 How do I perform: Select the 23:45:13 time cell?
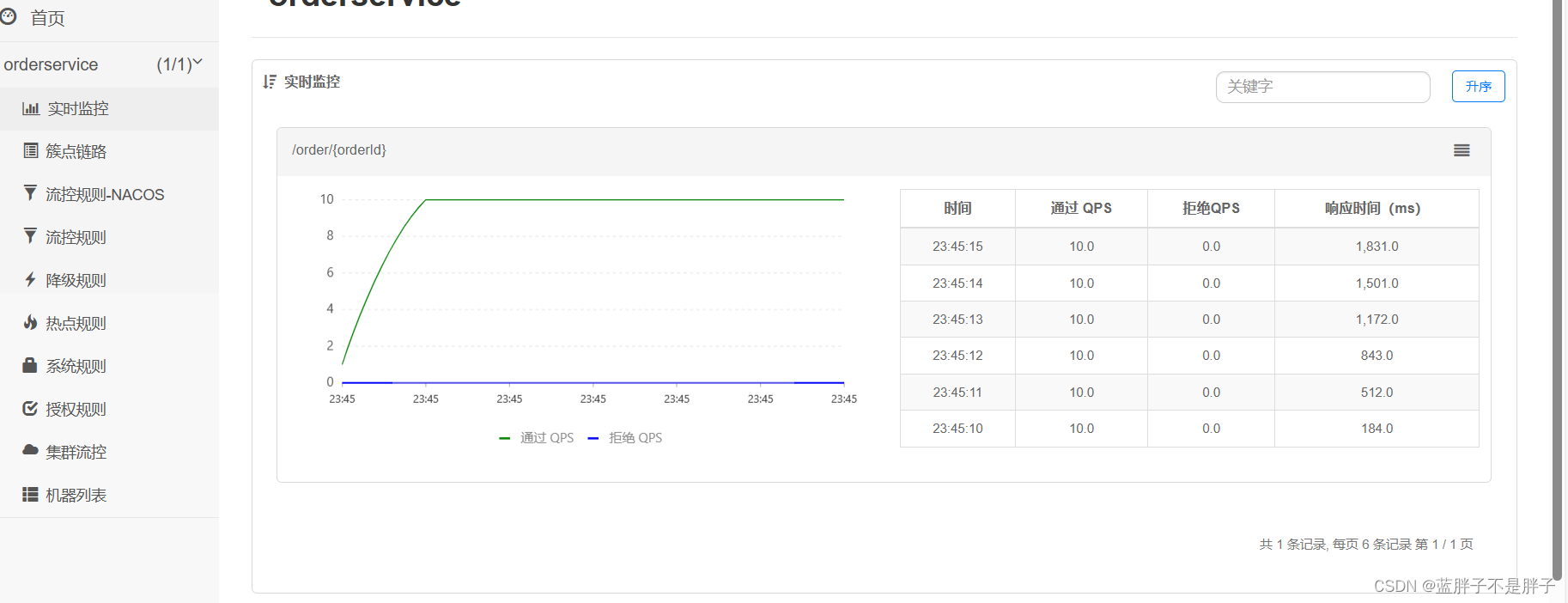[x=957, y=320]
